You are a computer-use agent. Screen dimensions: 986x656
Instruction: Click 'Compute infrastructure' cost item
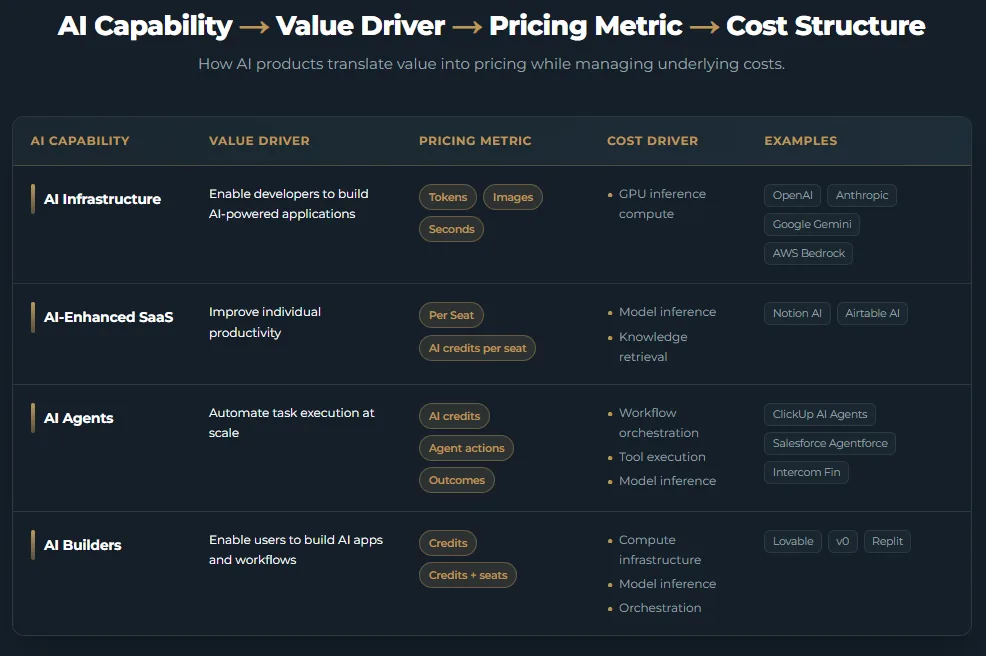tap(660, 550)
